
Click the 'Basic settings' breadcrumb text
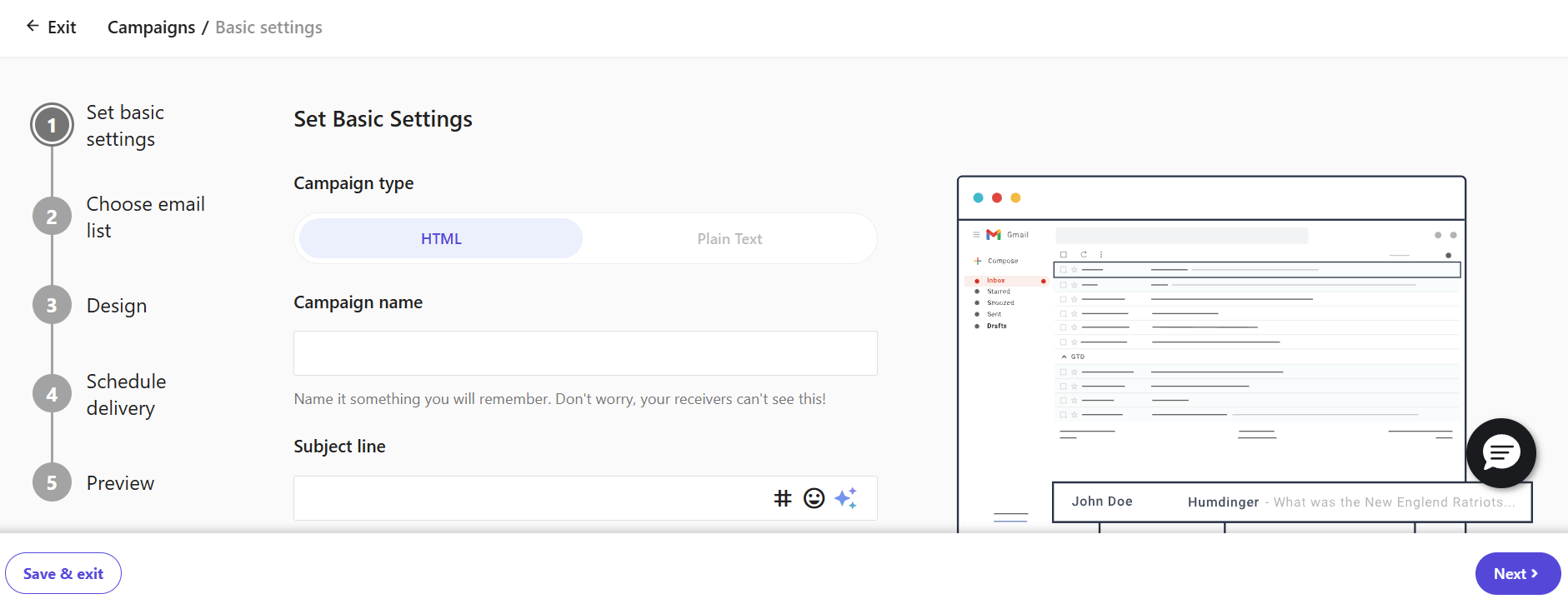point(268,27)
